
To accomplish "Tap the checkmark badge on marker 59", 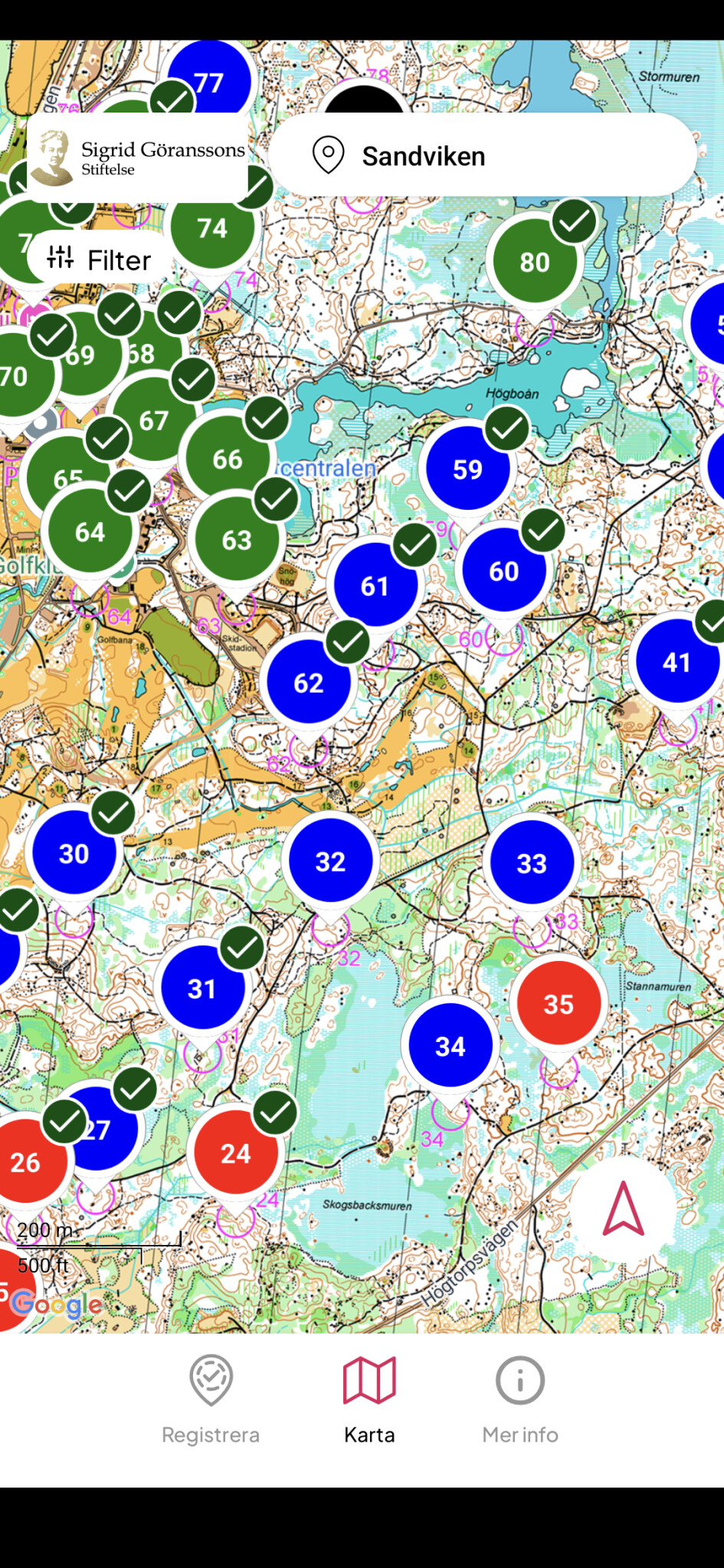I will pos(507,429).
